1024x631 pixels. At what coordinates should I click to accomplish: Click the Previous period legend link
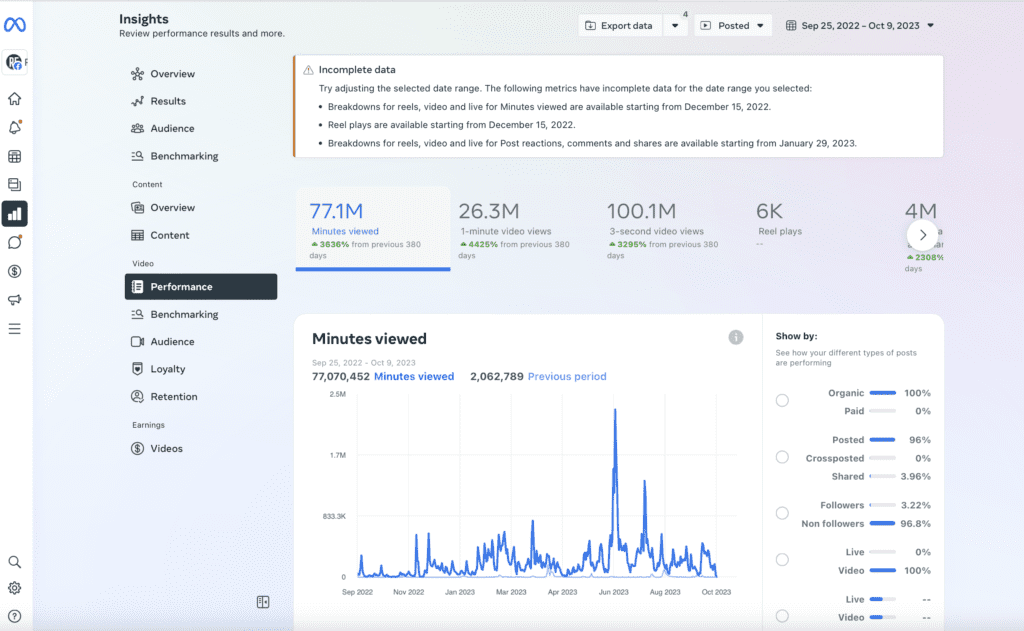[x=566, y=377]
